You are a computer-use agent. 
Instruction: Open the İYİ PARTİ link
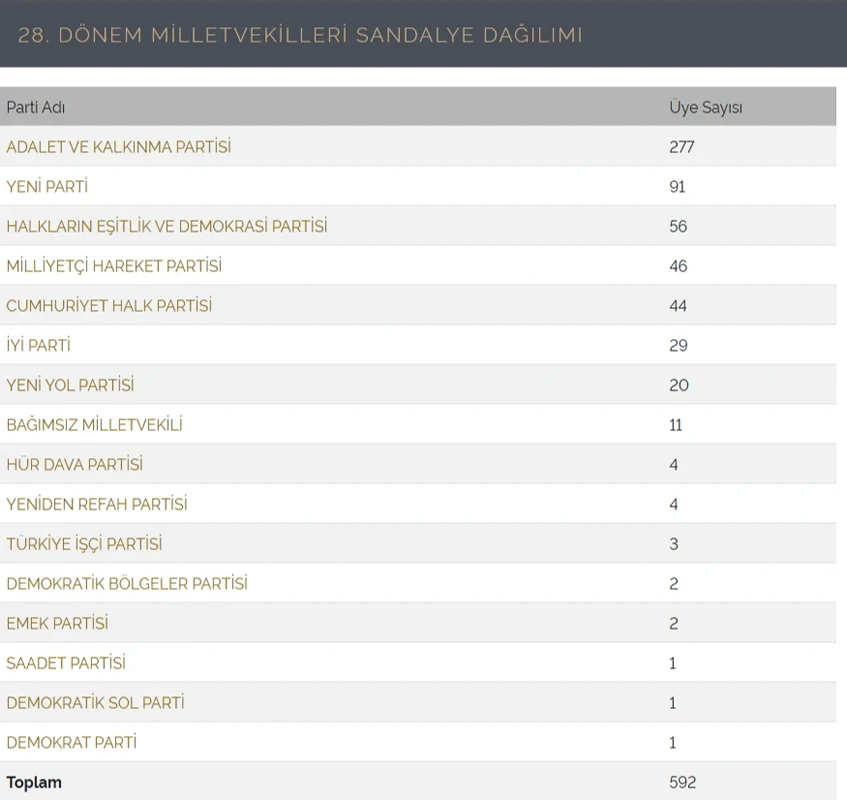coord(38,345)
